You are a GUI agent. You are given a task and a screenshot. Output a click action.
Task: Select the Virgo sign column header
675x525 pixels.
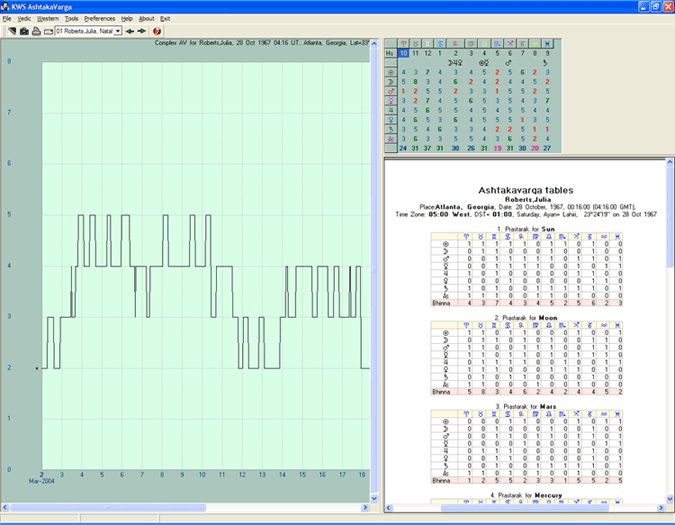click(471, 43)
